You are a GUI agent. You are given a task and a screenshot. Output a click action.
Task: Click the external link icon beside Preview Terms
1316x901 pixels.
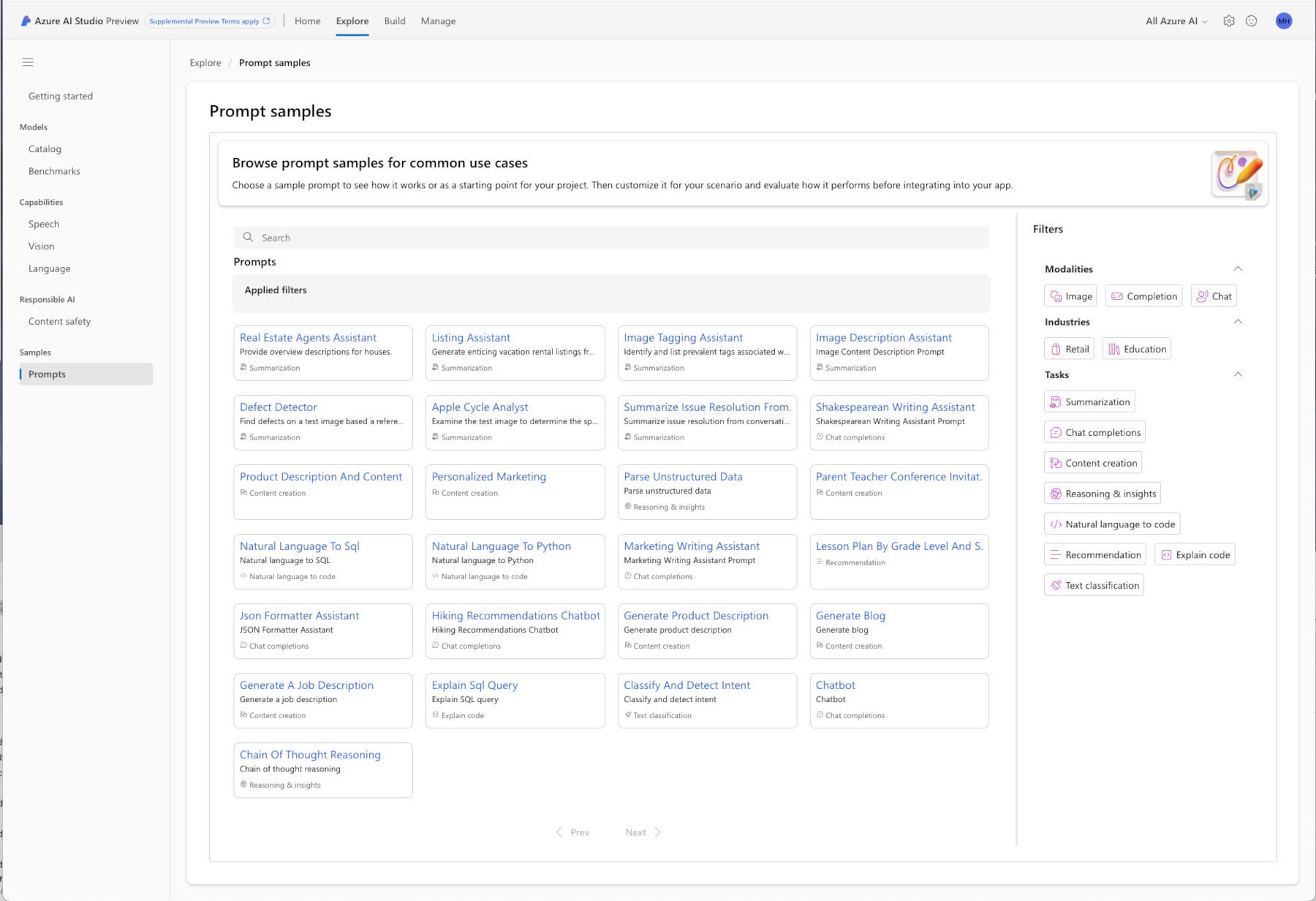pos(266,21)
